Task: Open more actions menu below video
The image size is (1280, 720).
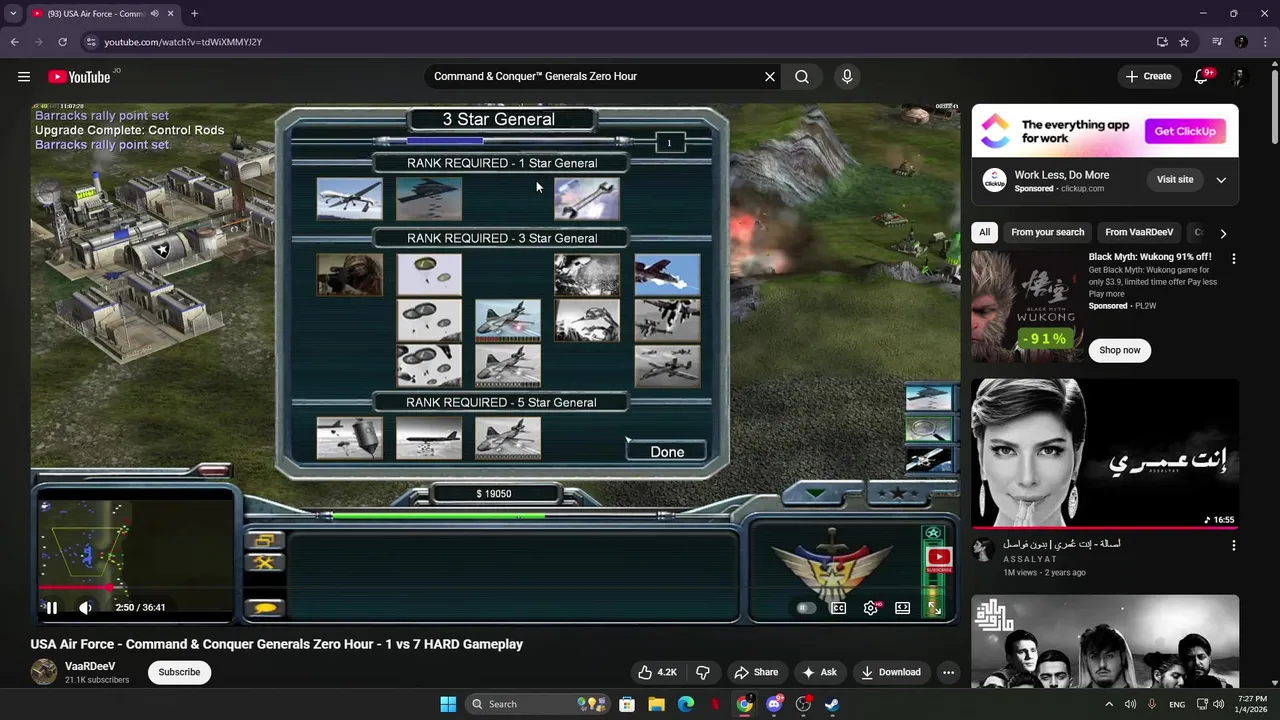Action: click(948, 672)
